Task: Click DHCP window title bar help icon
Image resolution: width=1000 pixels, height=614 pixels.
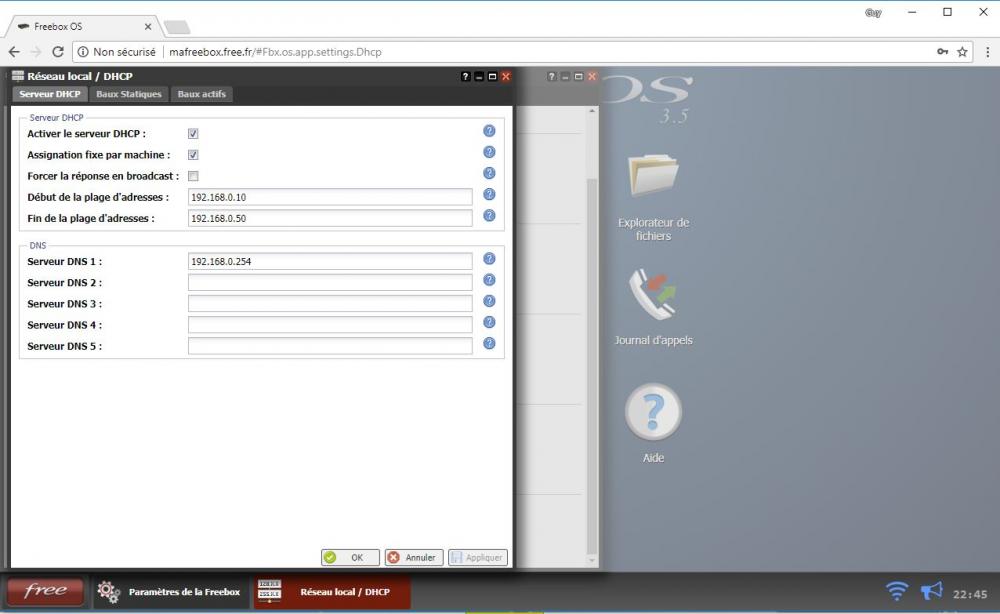Action: [x=466, y=77]
